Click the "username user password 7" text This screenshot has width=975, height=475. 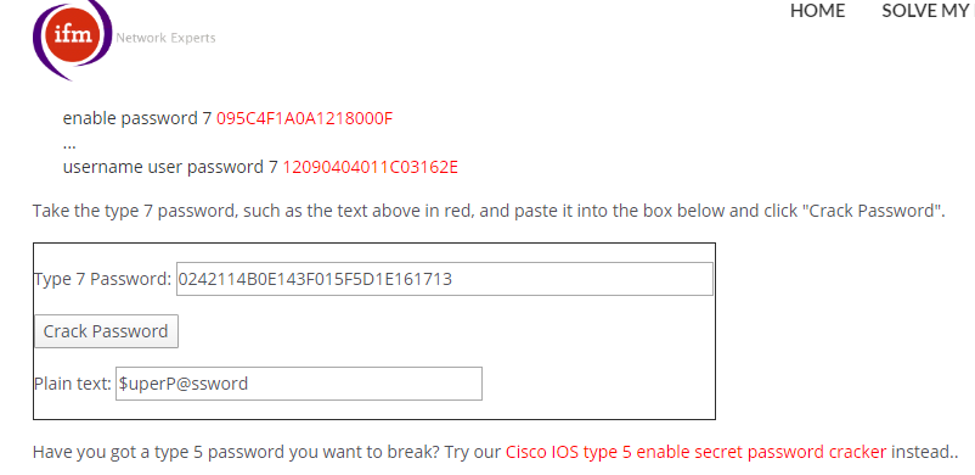(170, 166)
